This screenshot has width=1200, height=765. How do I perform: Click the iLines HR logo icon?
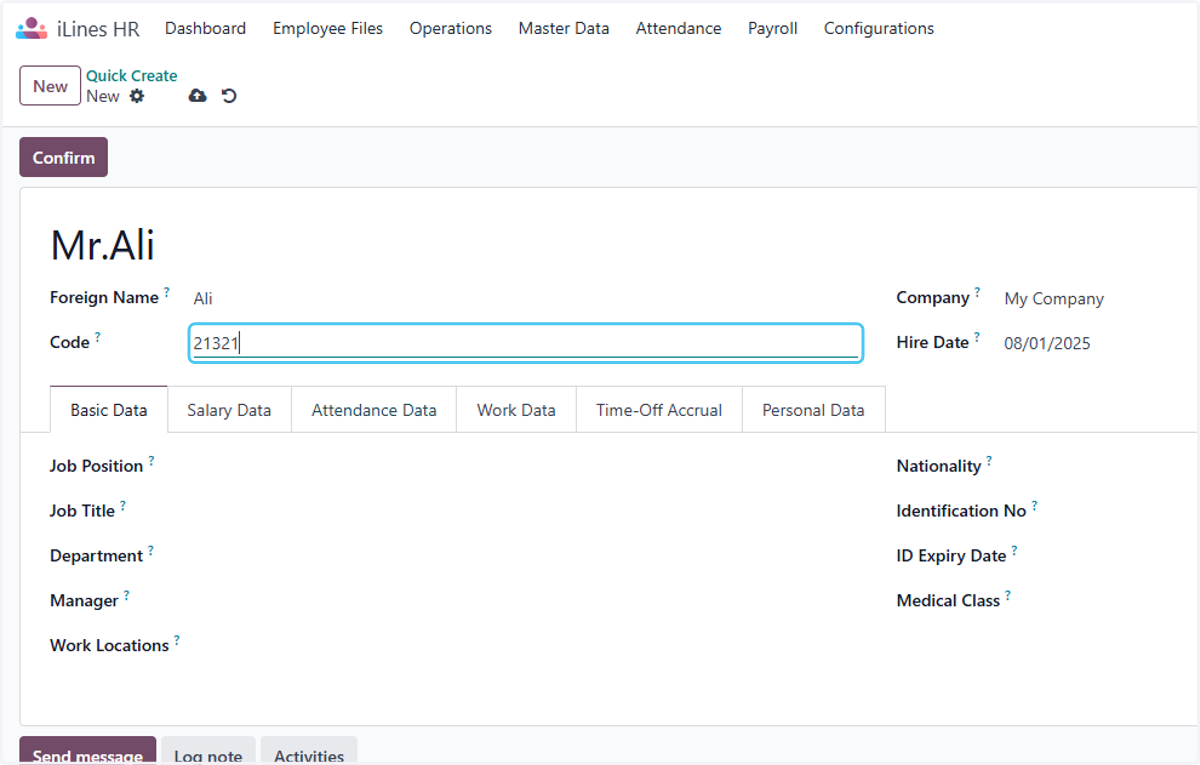32,29
